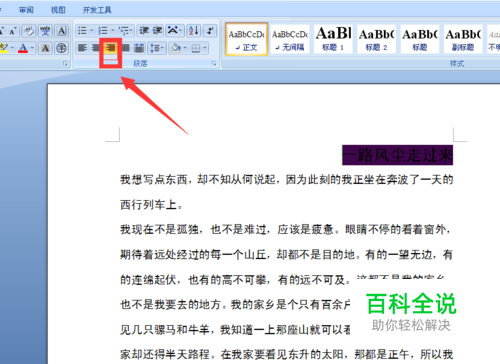Image resolution: width=500 pixels, height=364 pixels.
Task: Click the character border A icon
Action: (x=62, y=31)
